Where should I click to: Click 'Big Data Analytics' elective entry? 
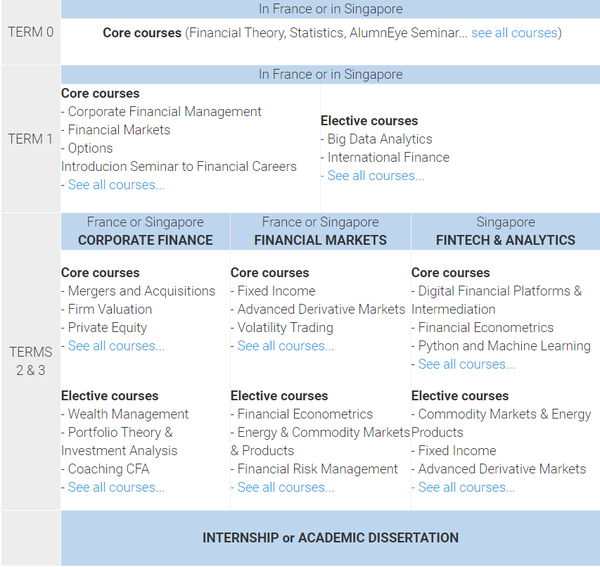tap(379, 139)
